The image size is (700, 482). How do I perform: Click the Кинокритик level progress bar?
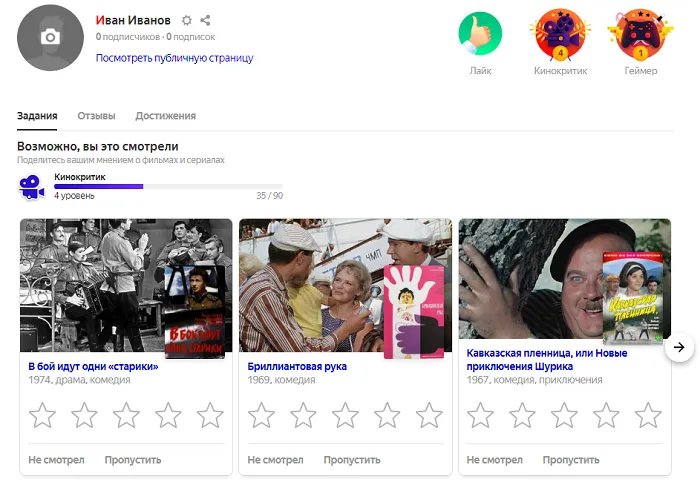click(168, 186)
